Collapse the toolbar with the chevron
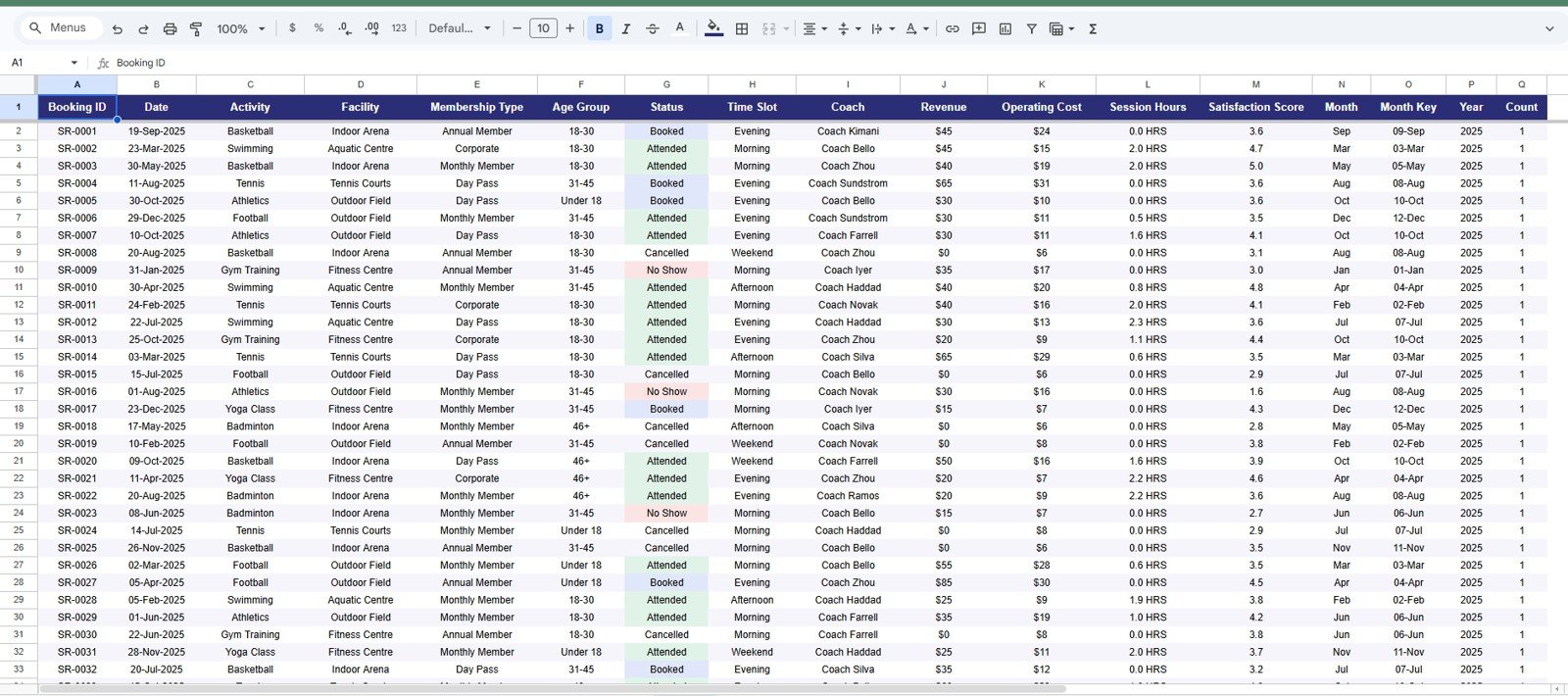The height and width of the screenshot is (696, 1568). click(1549, 28)
